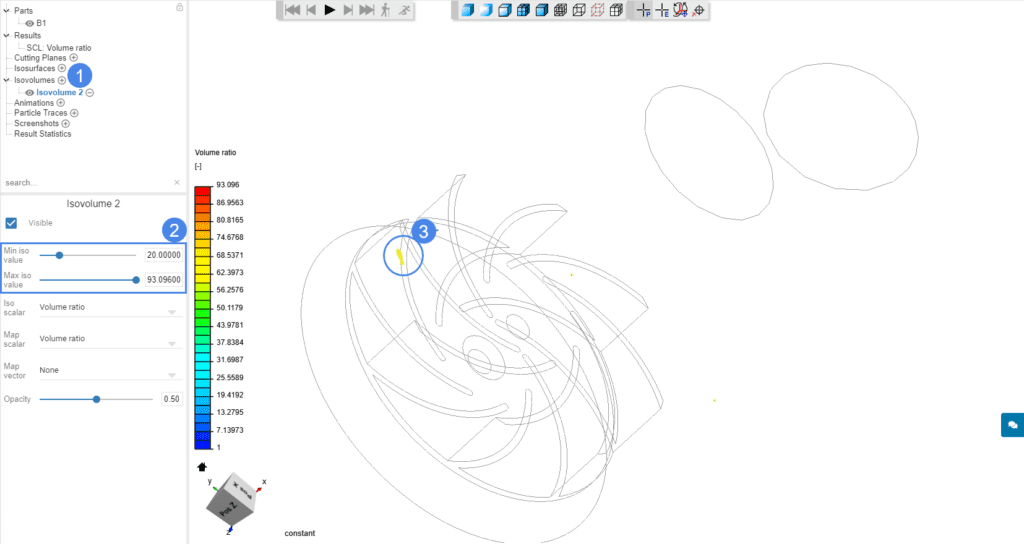This screenshot has height=544, width=1024.
Task: Collapse the Results tree node
Action: [7, 35]
